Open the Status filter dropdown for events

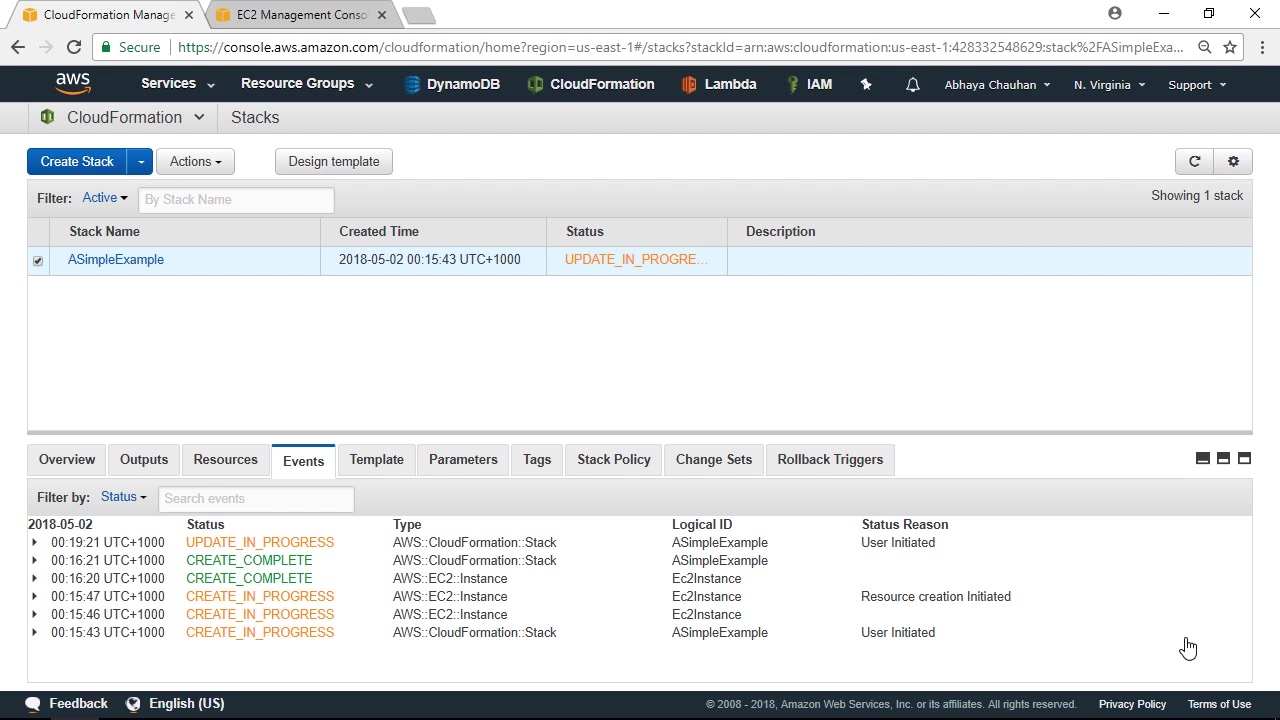pos(124,497)
